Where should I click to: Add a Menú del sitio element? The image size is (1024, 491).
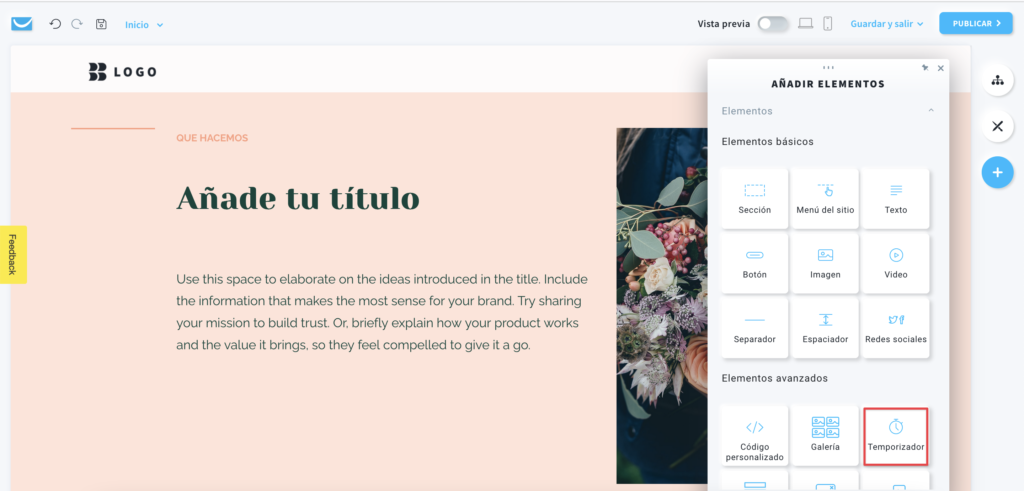pos(825,198)
